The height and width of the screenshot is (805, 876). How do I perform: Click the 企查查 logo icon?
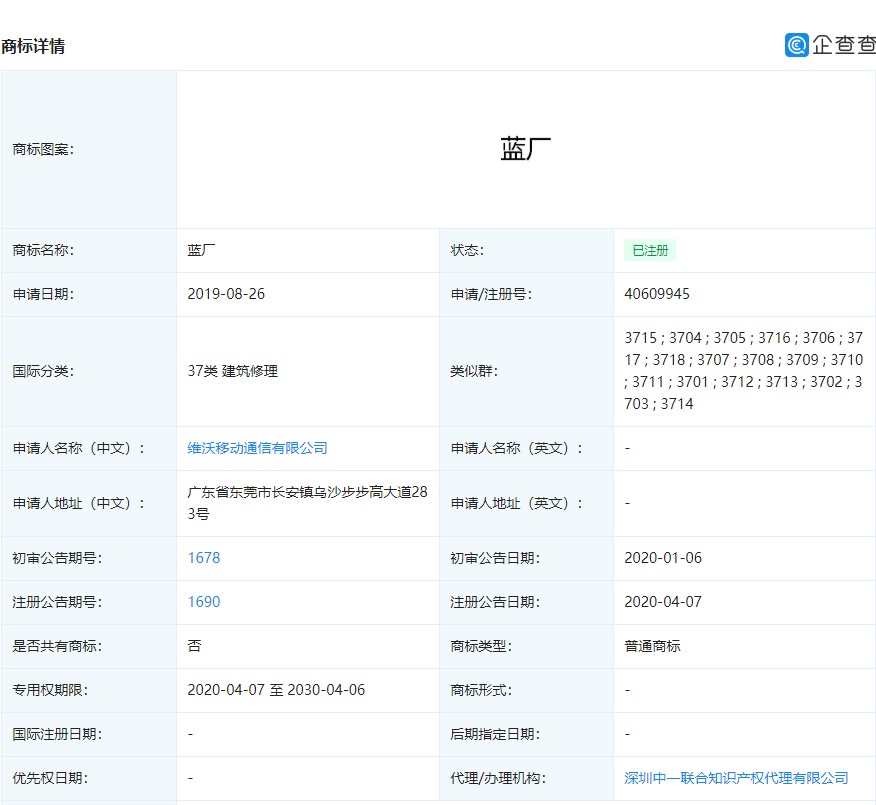tap(797, 45)
